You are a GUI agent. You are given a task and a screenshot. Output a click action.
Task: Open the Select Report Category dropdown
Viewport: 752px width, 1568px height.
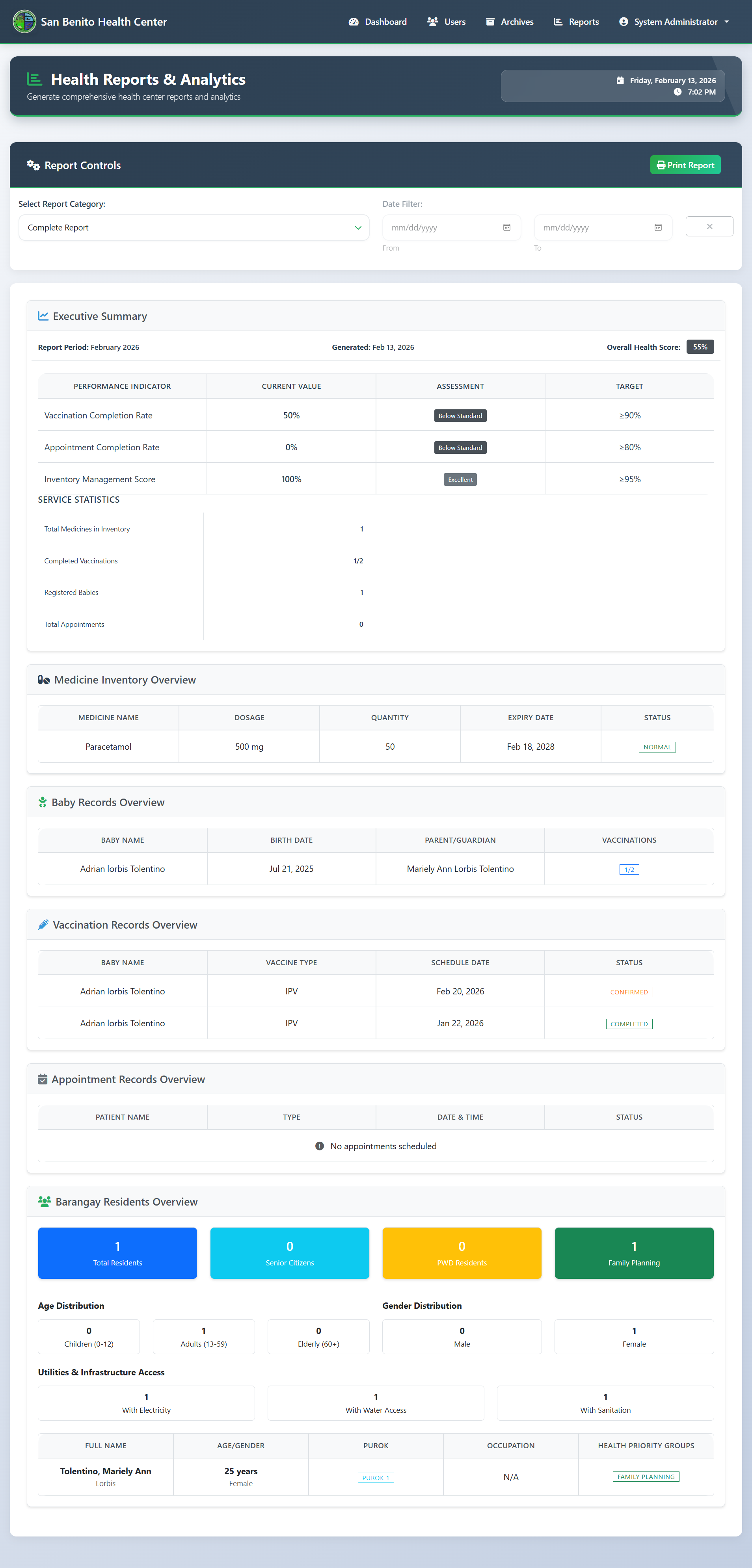click(194, 228)
